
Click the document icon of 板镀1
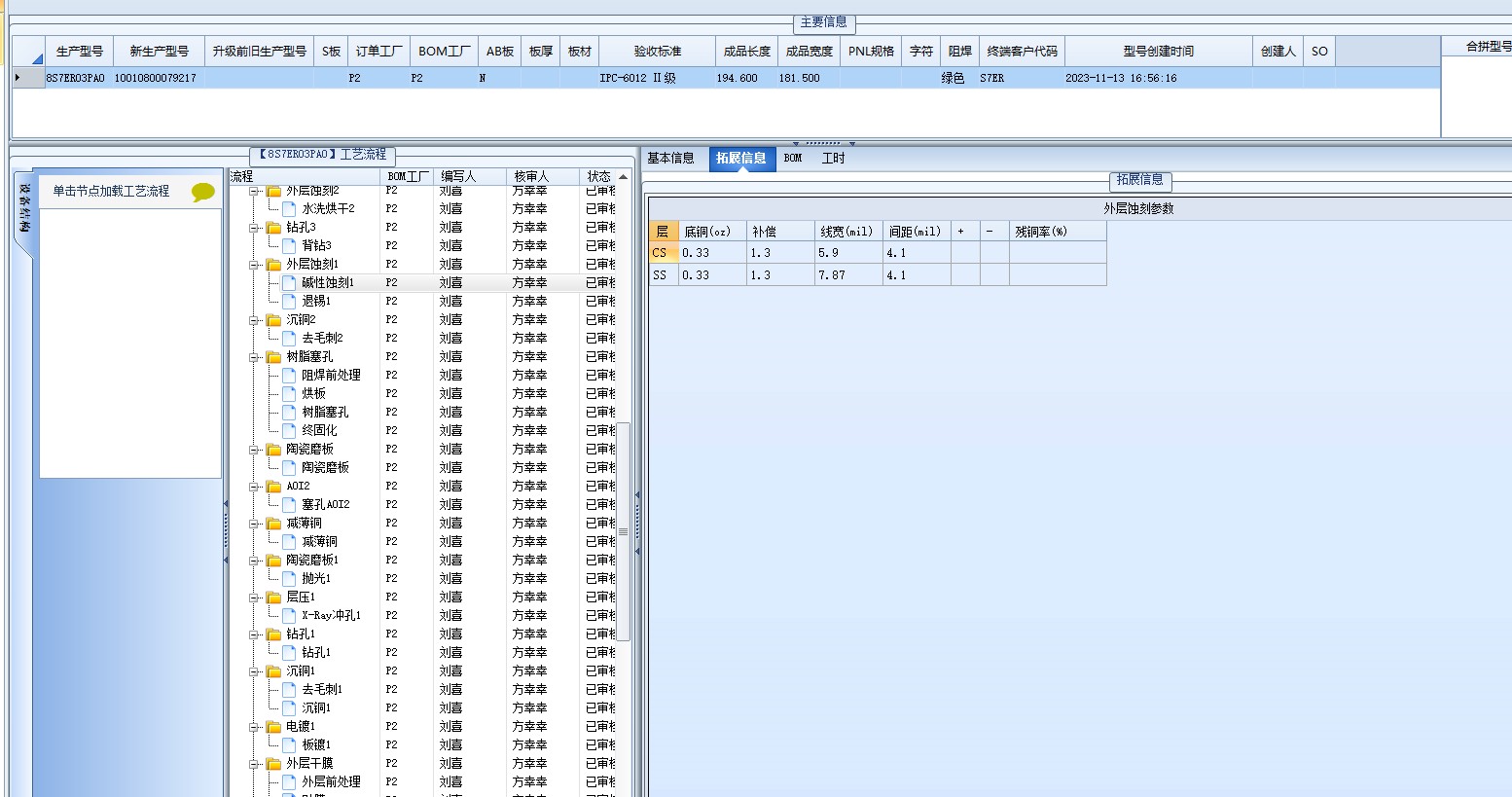pyautogui.click(x=289, y=744)
